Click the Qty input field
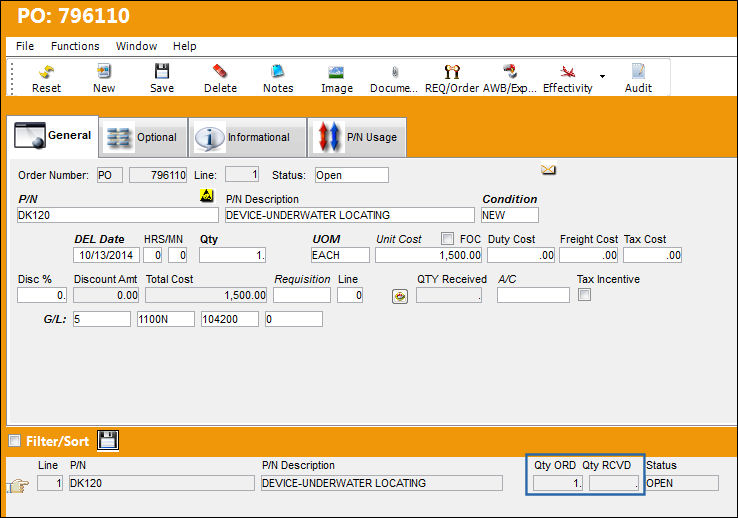738x518 pixels. click(233, 255)
